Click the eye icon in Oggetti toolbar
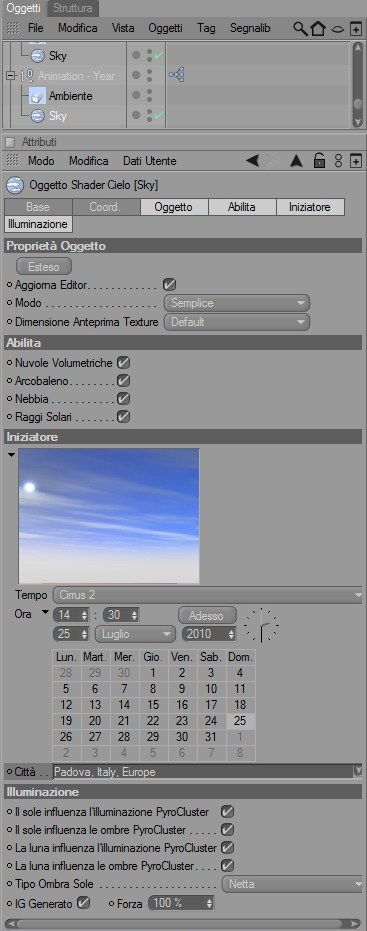Screen dimensions: 367x931 point(338,29)
